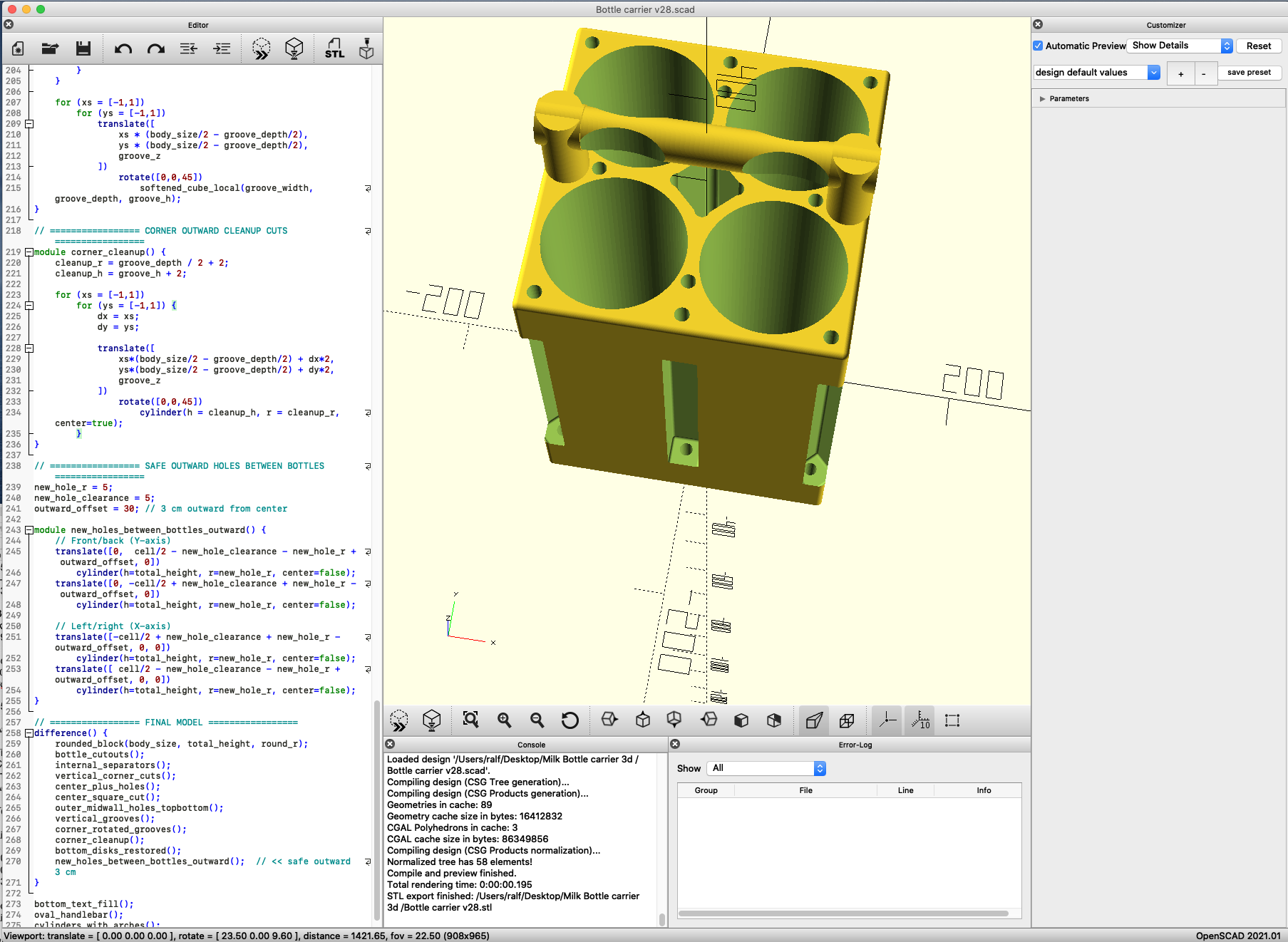Viewport: 1288px width, 942px height.
Task: Click the "Compile and preview finished." console line
Action: point(451,874)
